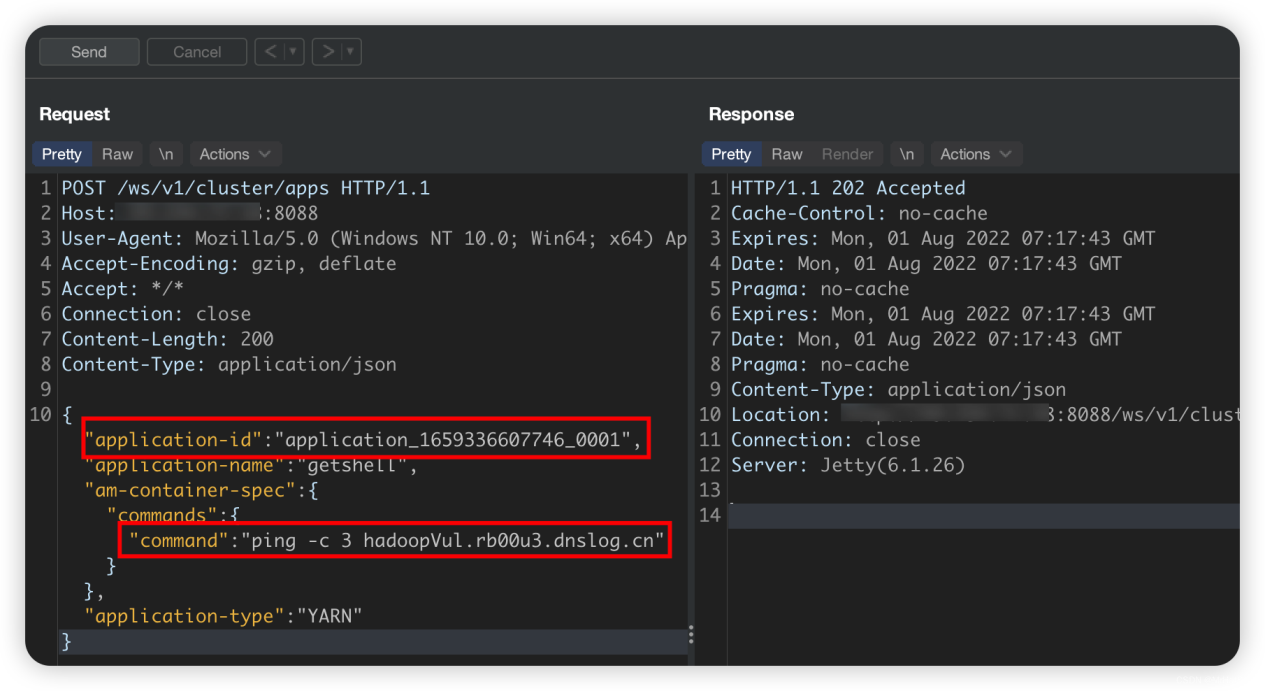Go to next request with forward arrow
Viewport: 1265px width, 691px height.
point(326,52)
